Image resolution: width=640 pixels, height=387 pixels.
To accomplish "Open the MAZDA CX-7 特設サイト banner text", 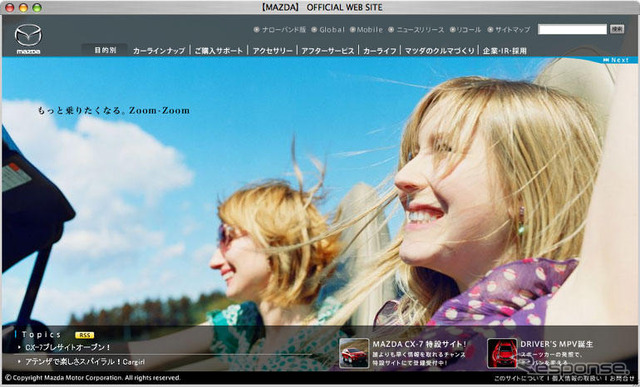I will tap(419, 344).
